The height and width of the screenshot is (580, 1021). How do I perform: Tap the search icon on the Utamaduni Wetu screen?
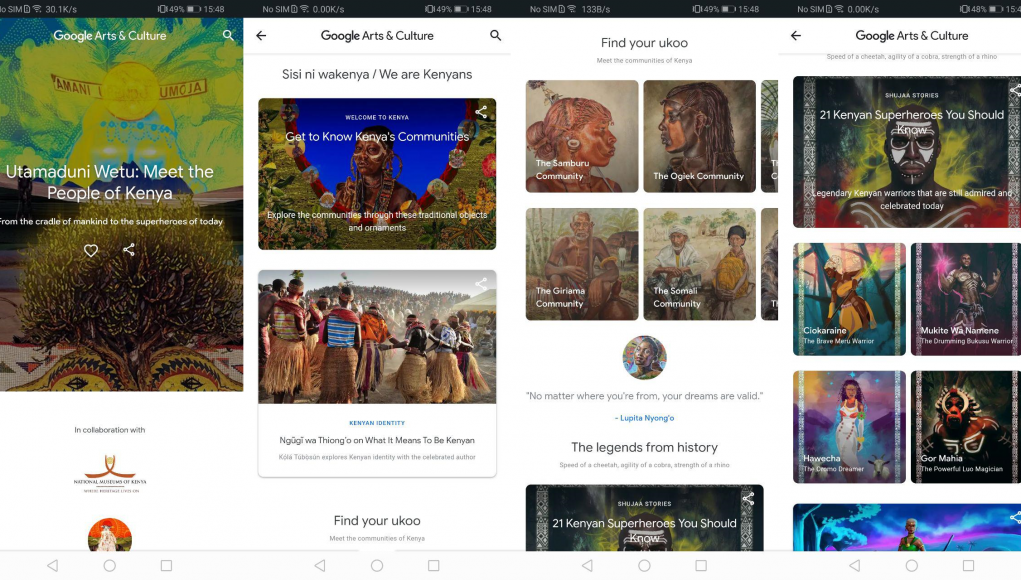tap(228, 35)
